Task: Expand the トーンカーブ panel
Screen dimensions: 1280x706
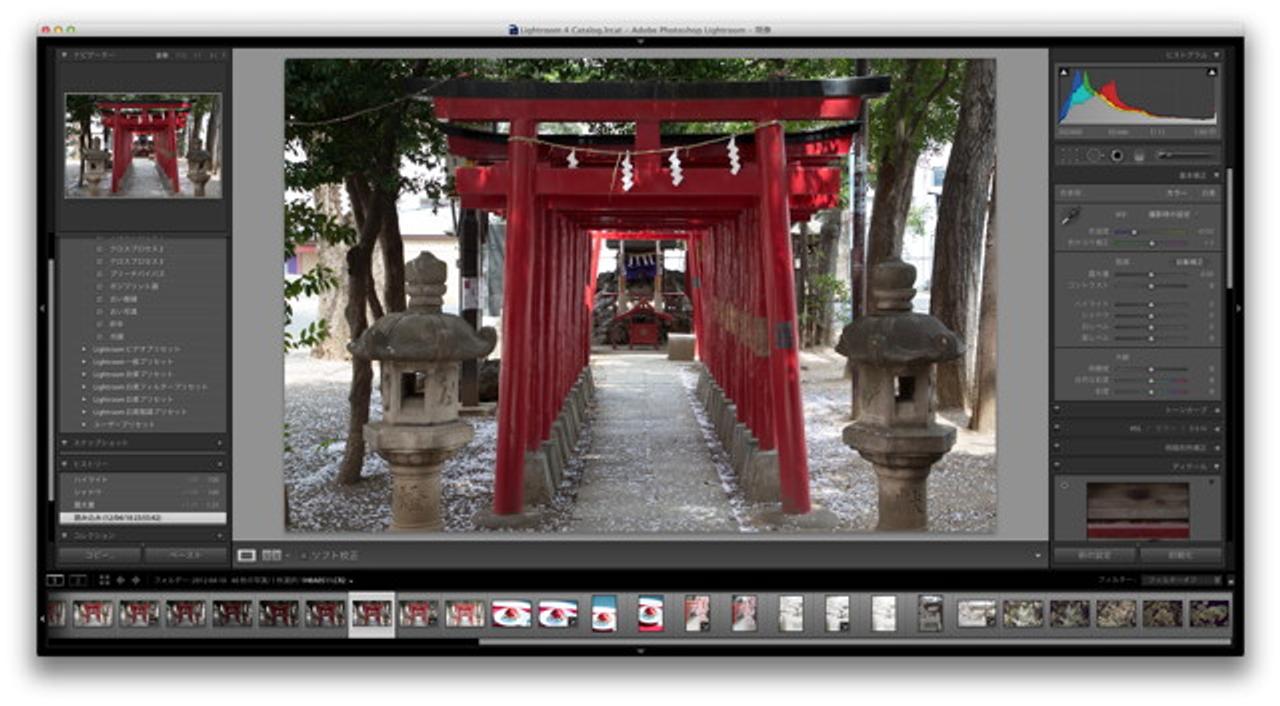Action: click(x=1188, y=410)
